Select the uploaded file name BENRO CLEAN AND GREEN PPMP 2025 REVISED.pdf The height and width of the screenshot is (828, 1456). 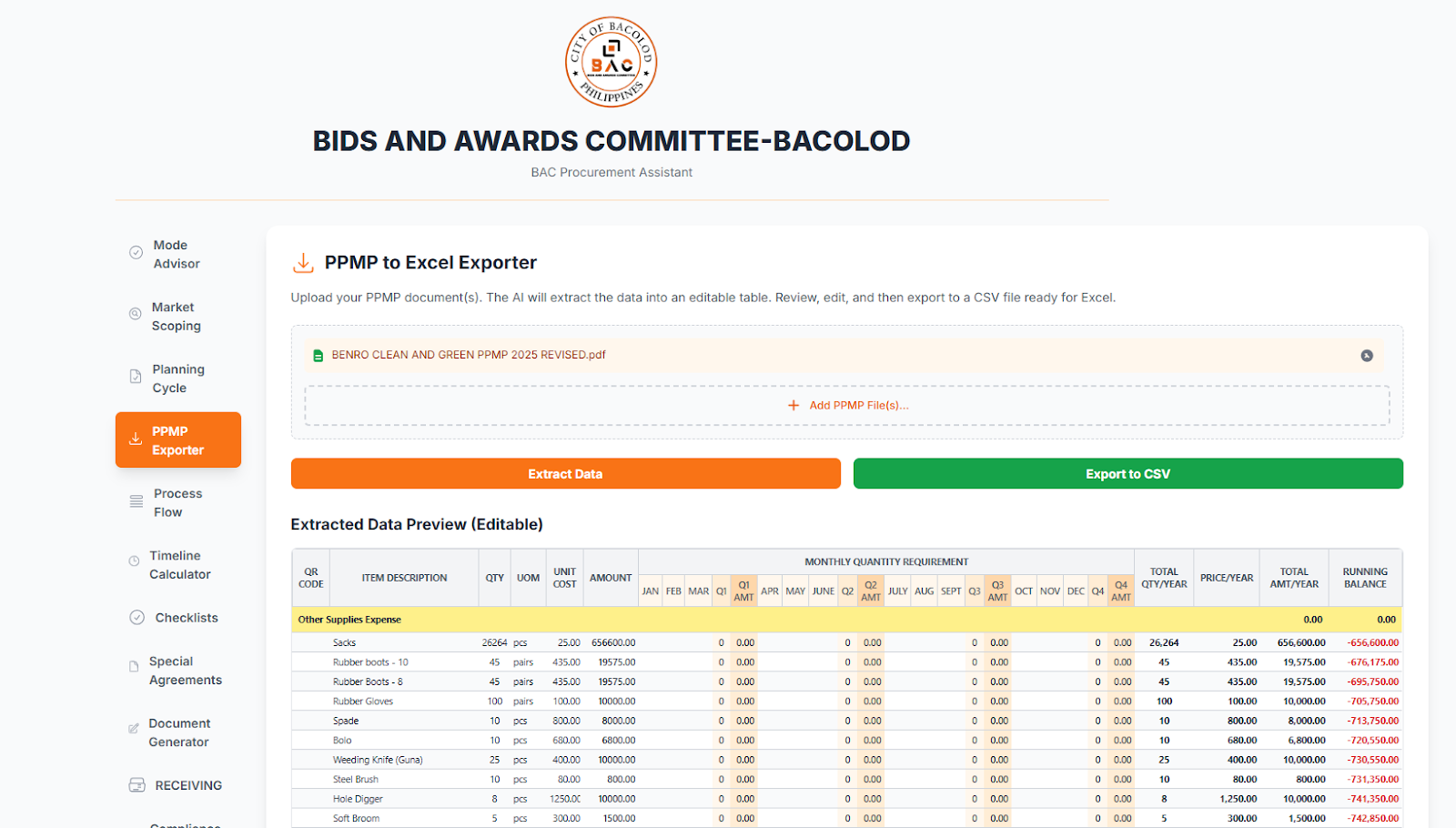[469, 355]
